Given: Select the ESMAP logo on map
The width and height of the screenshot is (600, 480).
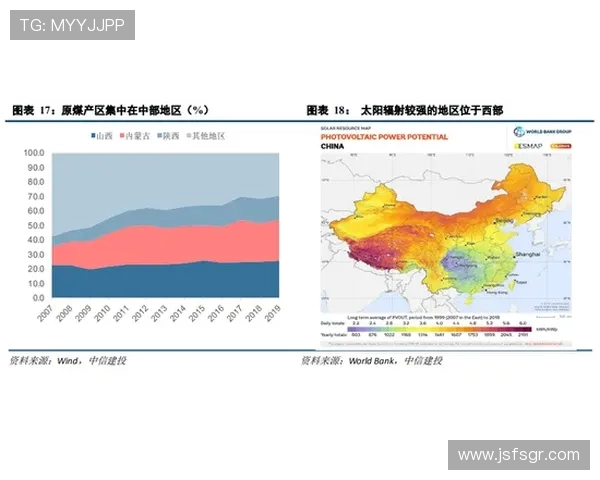Looking at the screenshot, I should point(528,146).
